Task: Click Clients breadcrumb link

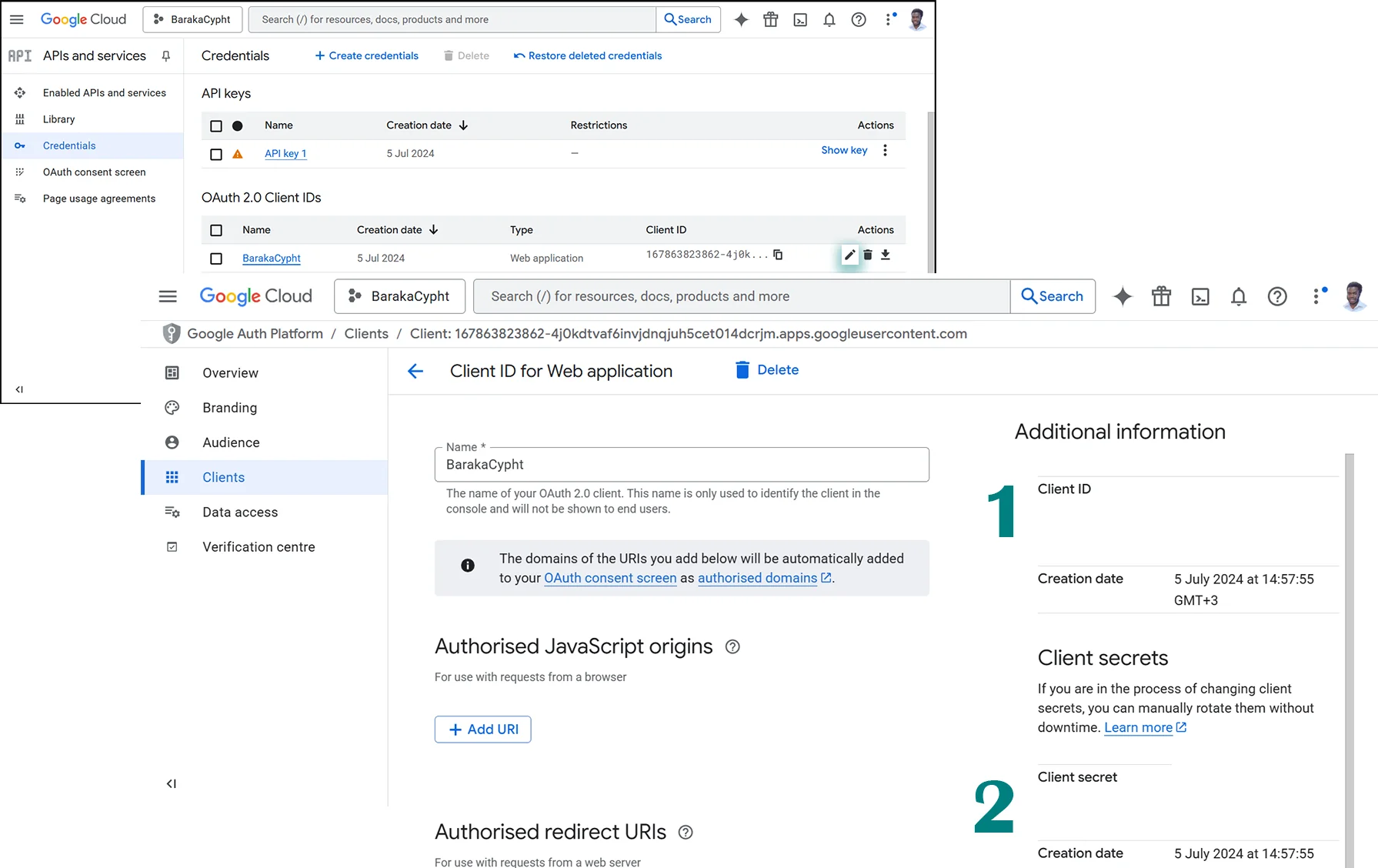Action: [366, 334]
